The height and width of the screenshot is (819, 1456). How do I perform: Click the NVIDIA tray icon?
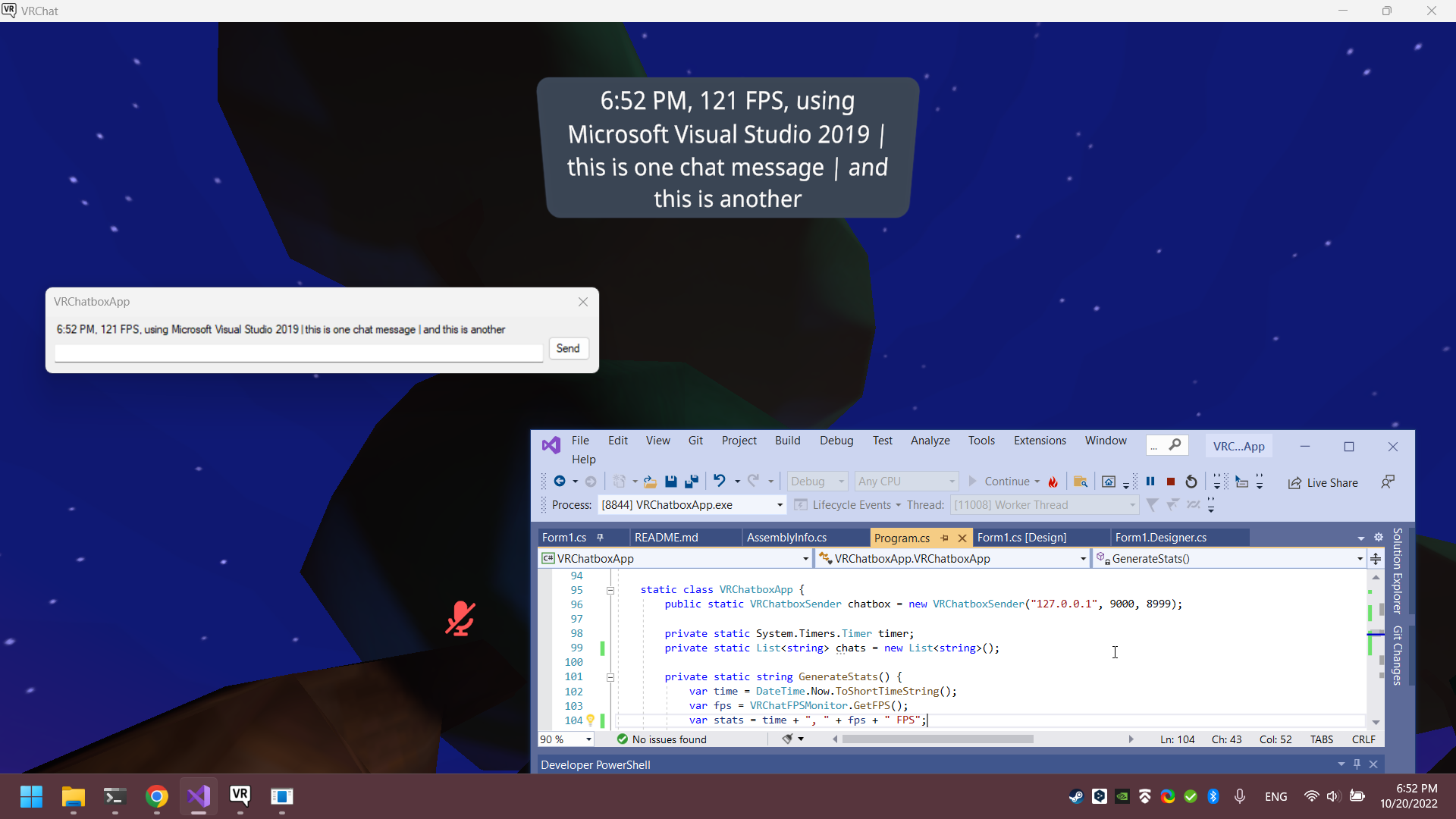point(1122,796)
